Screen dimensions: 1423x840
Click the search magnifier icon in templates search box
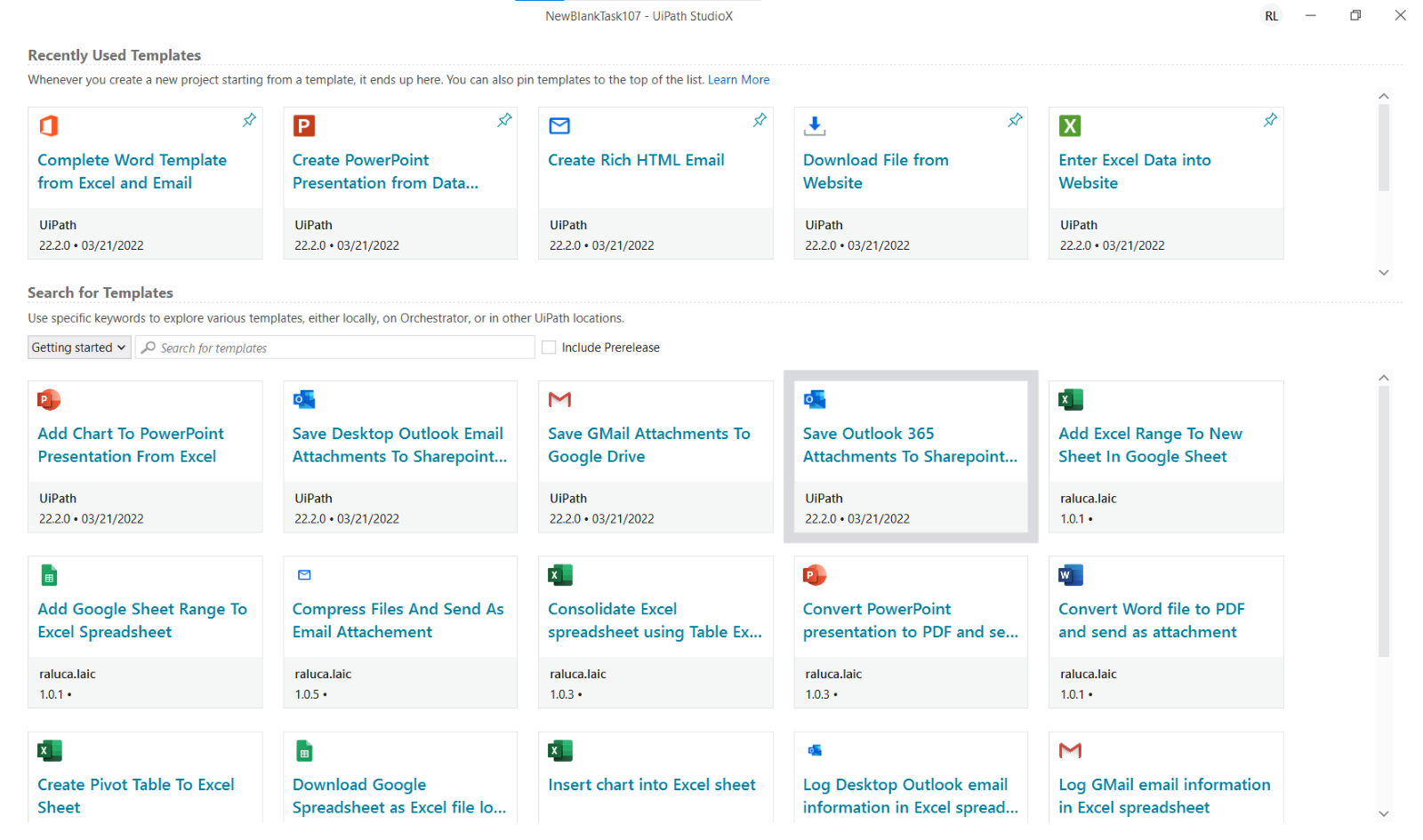pos(149,348)
